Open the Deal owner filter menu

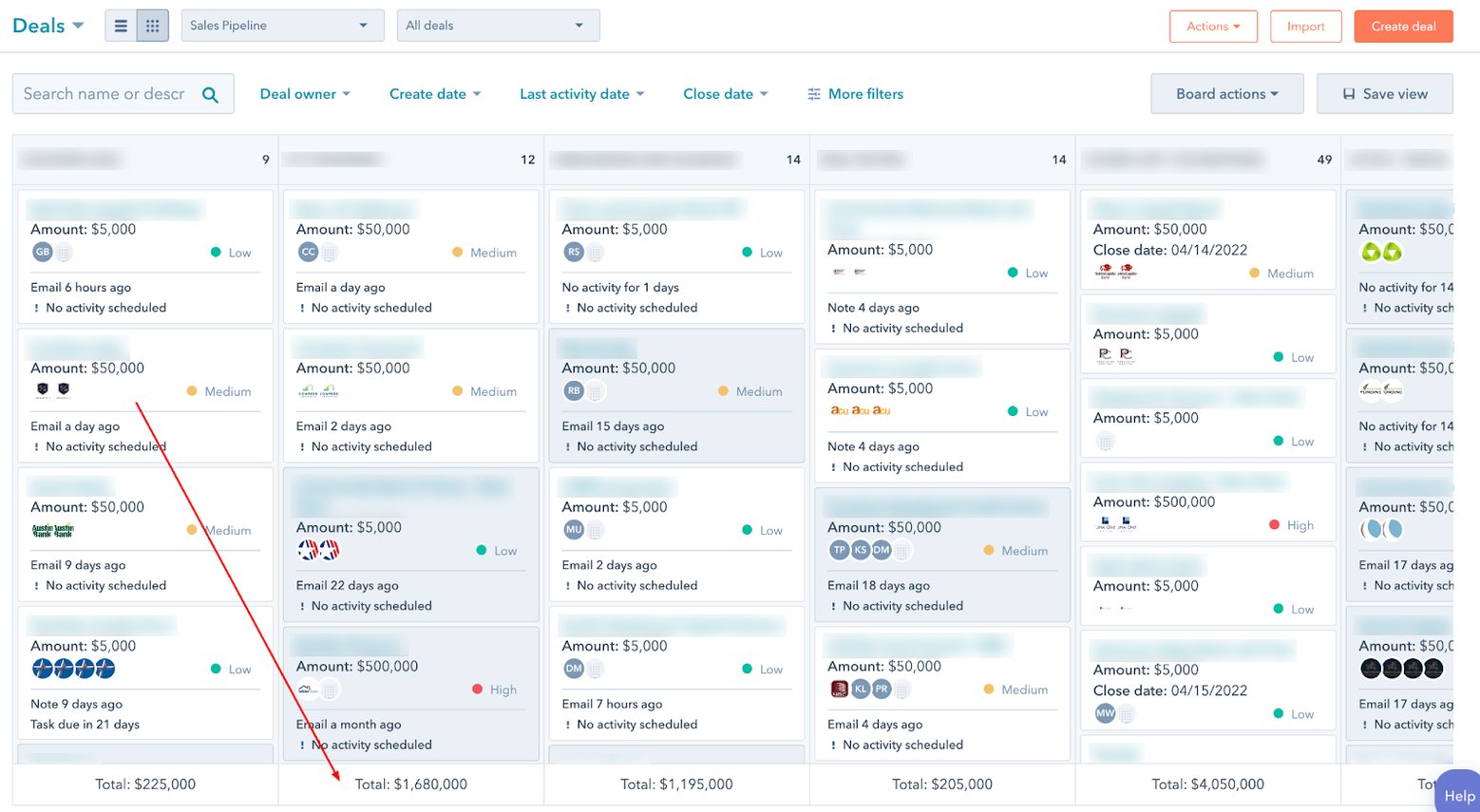coord(305,93)
